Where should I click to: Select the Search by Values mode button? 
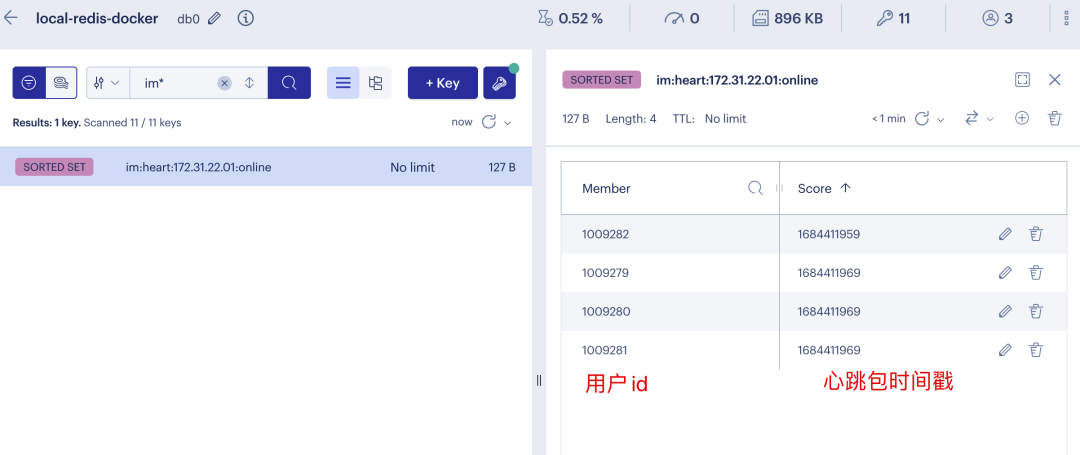61,83
